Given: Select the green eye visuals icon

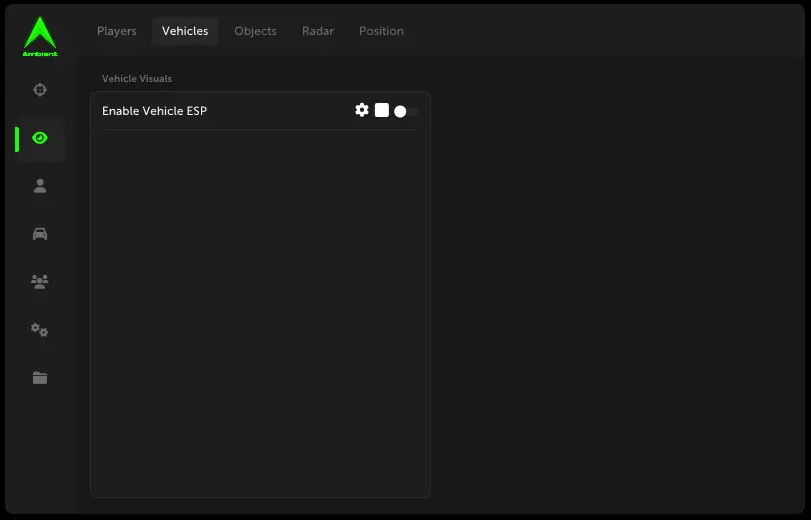Looking at the screenshot, I should coord(40,138).
